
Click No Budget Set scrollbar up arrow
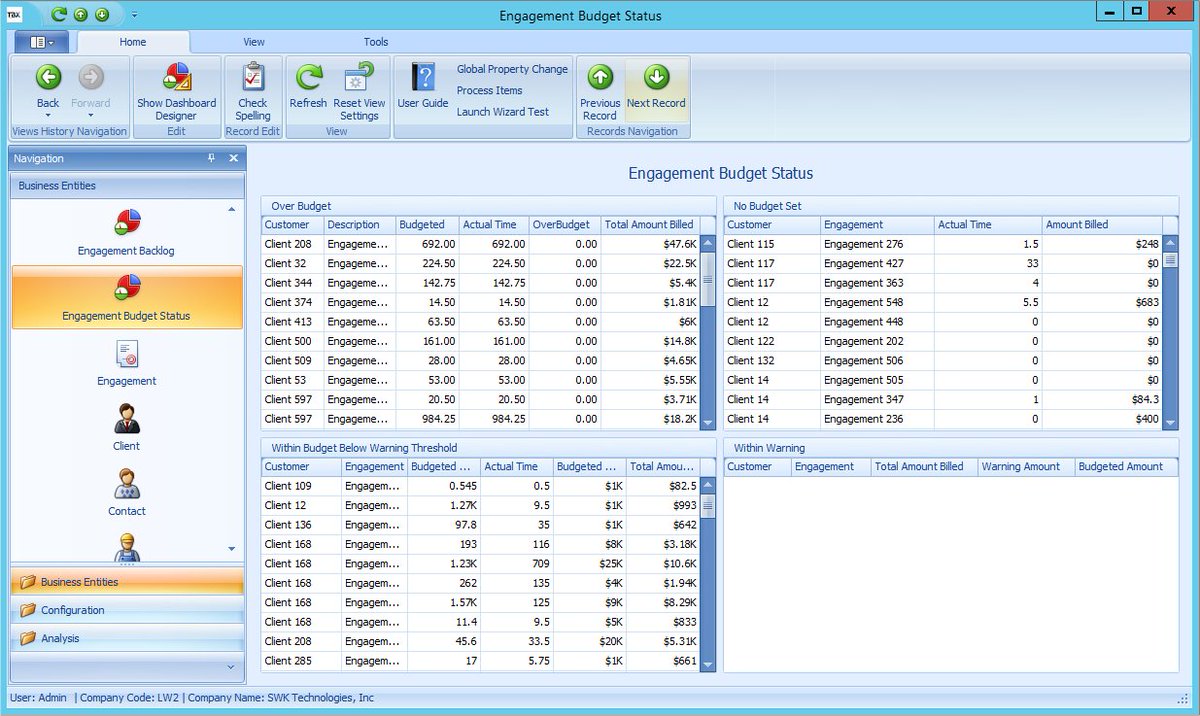[1171, 243]
